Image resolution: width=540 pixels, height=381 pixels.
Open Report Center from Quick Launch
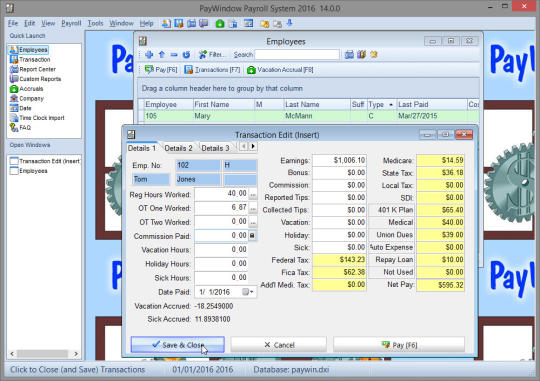33,69
